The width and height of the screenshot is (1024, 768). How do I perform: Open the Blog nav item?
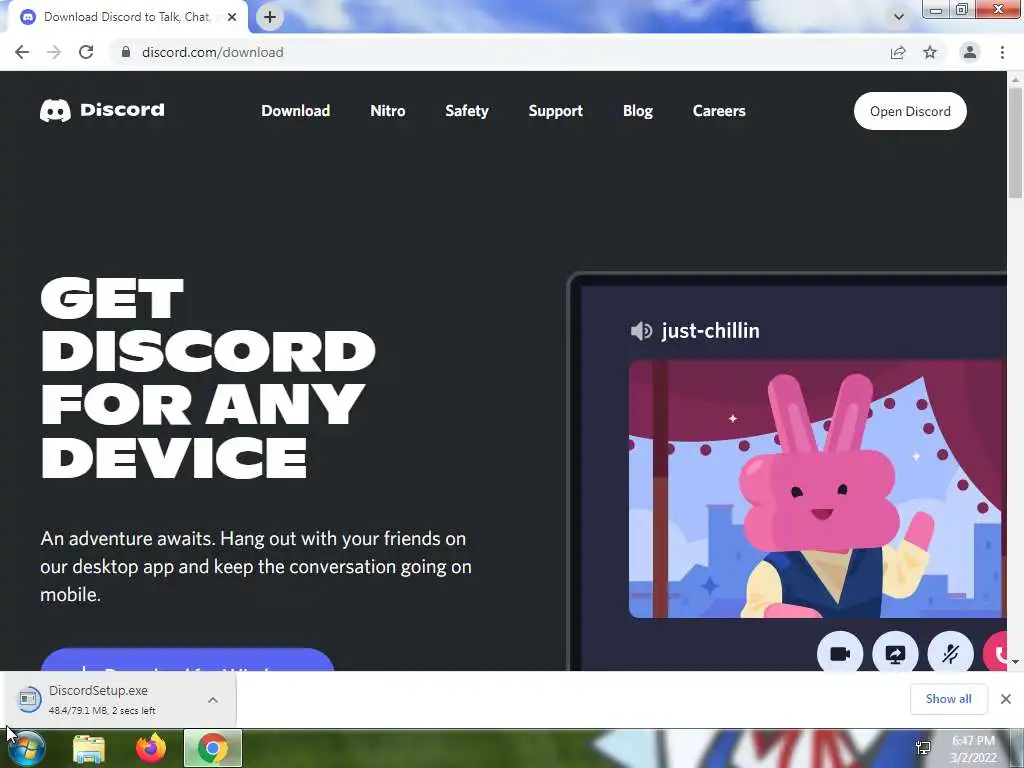click(x=638, y=111)
